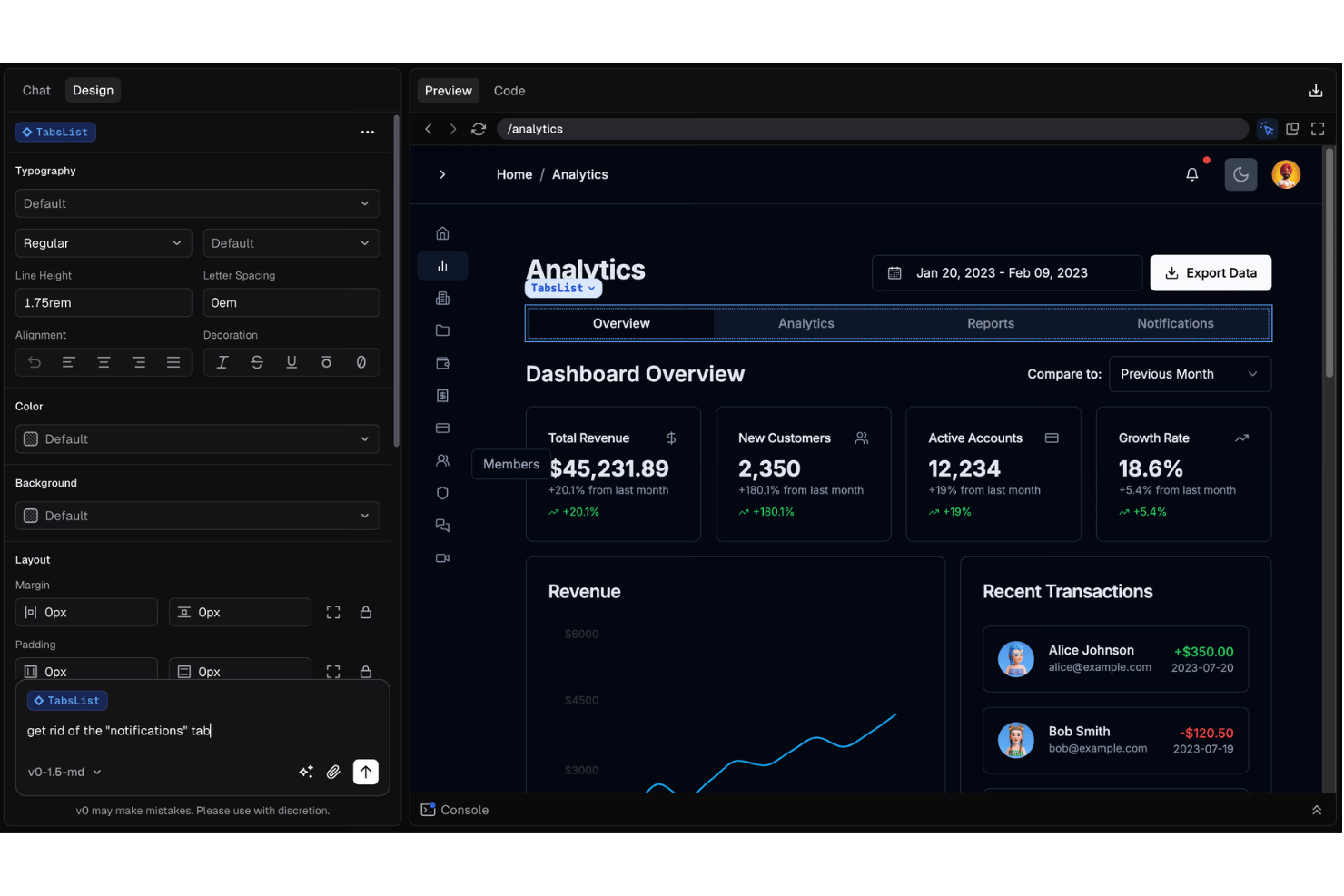Image resolution: width=1344 pixels, height=896 pixels.
Task: Toggle strikethrough decoration
Action: point(257,362)
